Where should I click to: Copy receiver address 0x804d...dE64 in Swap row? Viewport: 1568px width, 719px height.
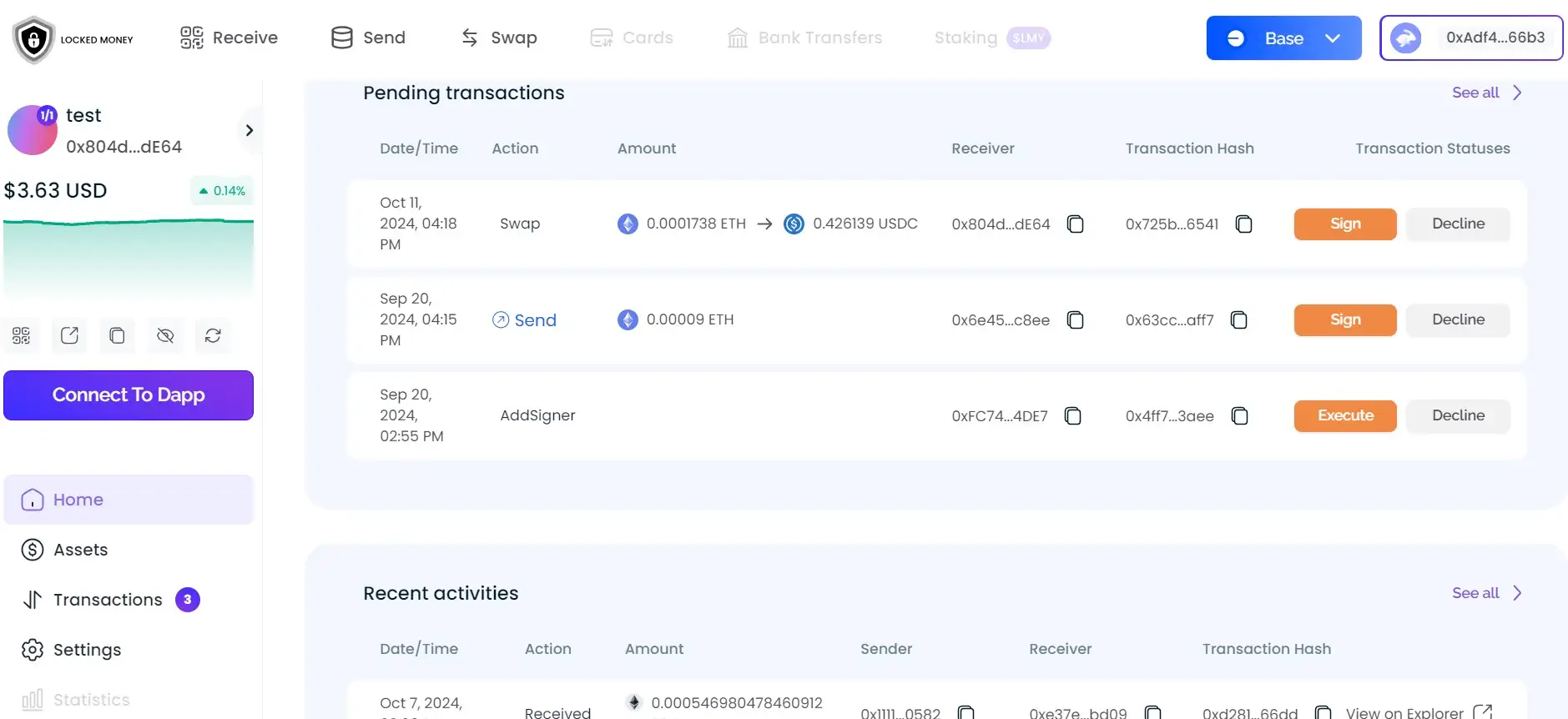point(1076,224)
